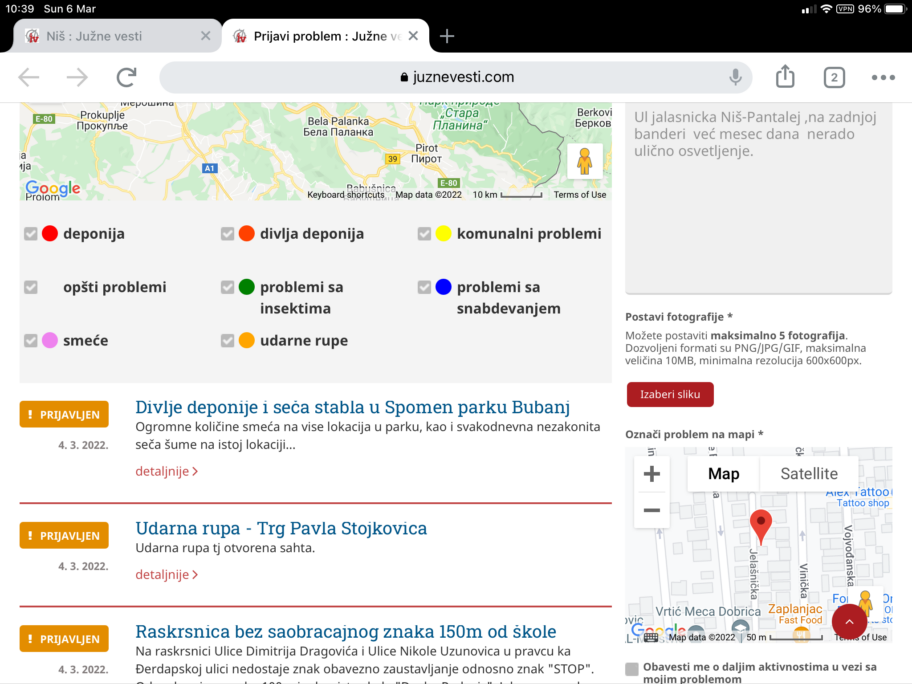Reload the page with the refresh icon
This screenshot has width=912, height=684.
point(126,77)
